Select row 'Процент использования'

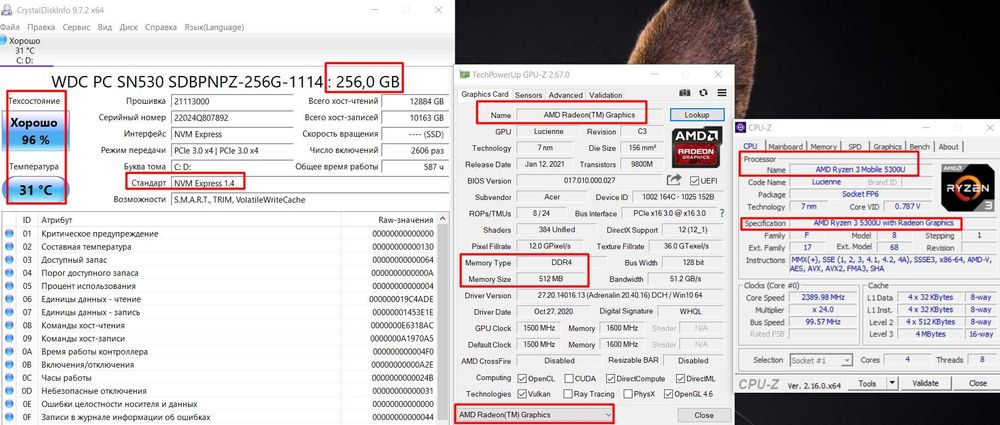tap(219, 286)
